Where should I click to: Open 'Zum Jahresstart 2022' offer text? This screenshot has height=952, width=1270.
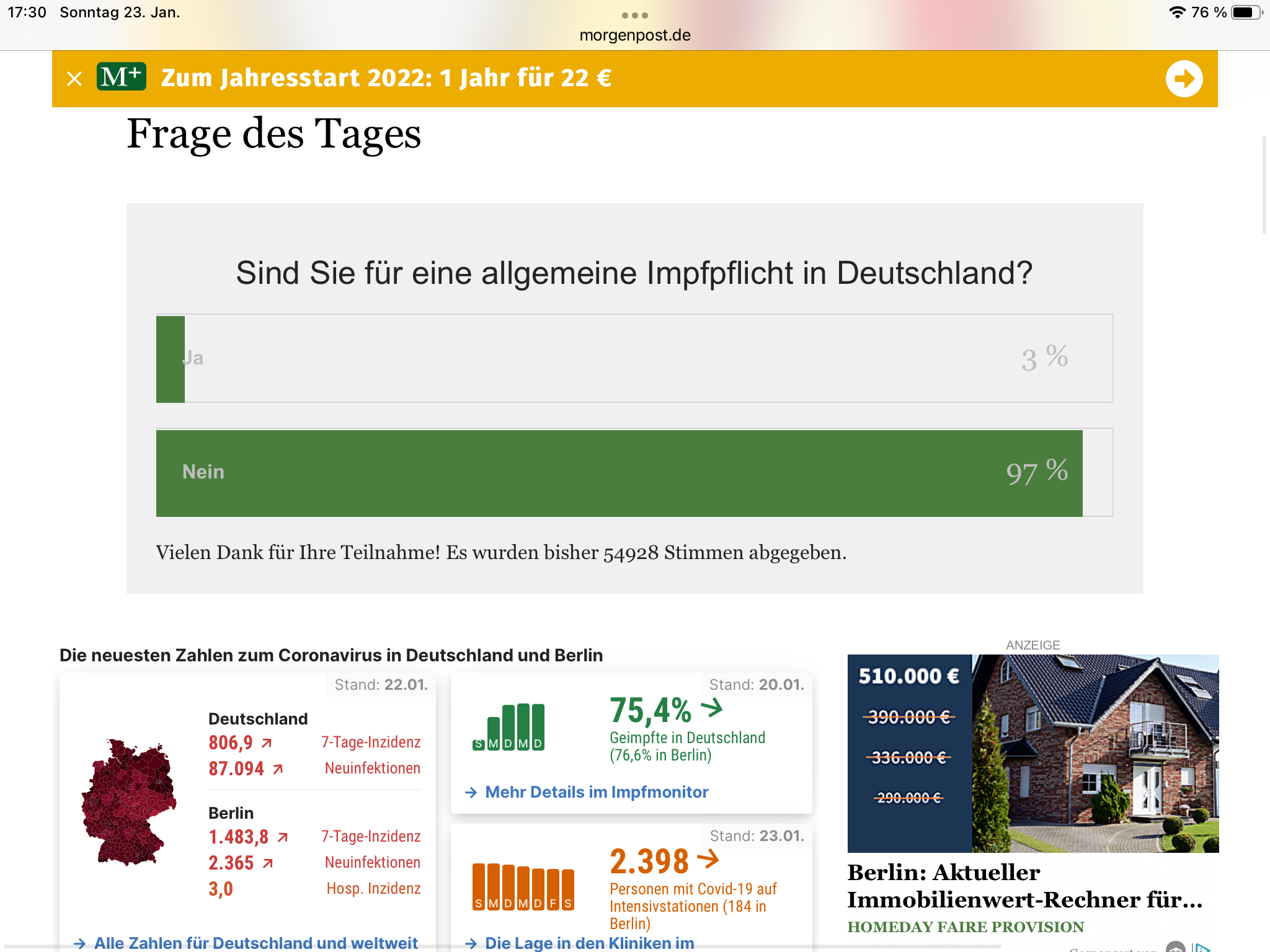point(386,79)
